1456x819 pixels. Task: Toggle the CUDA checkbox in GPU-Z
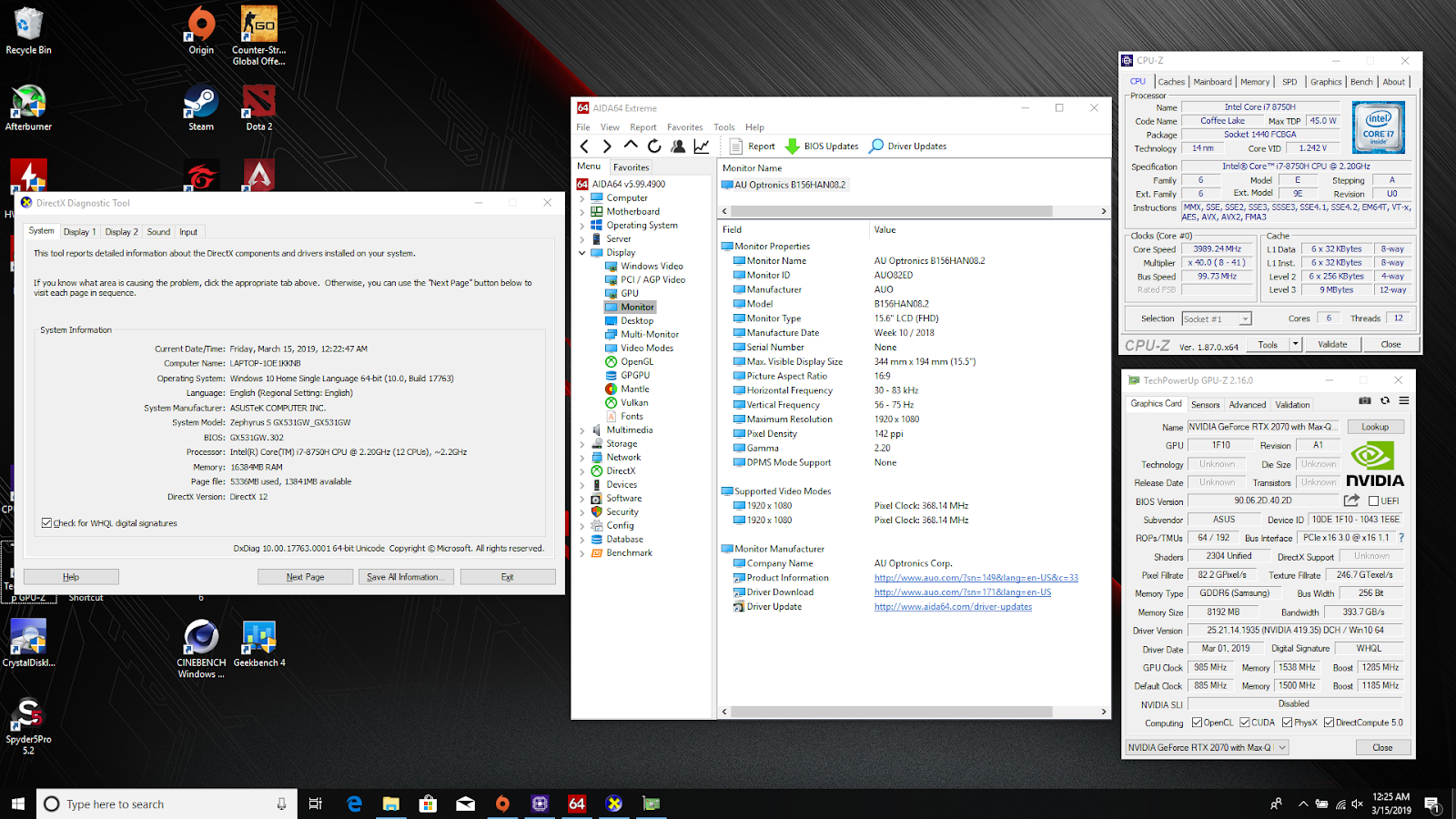[1244, 723]
